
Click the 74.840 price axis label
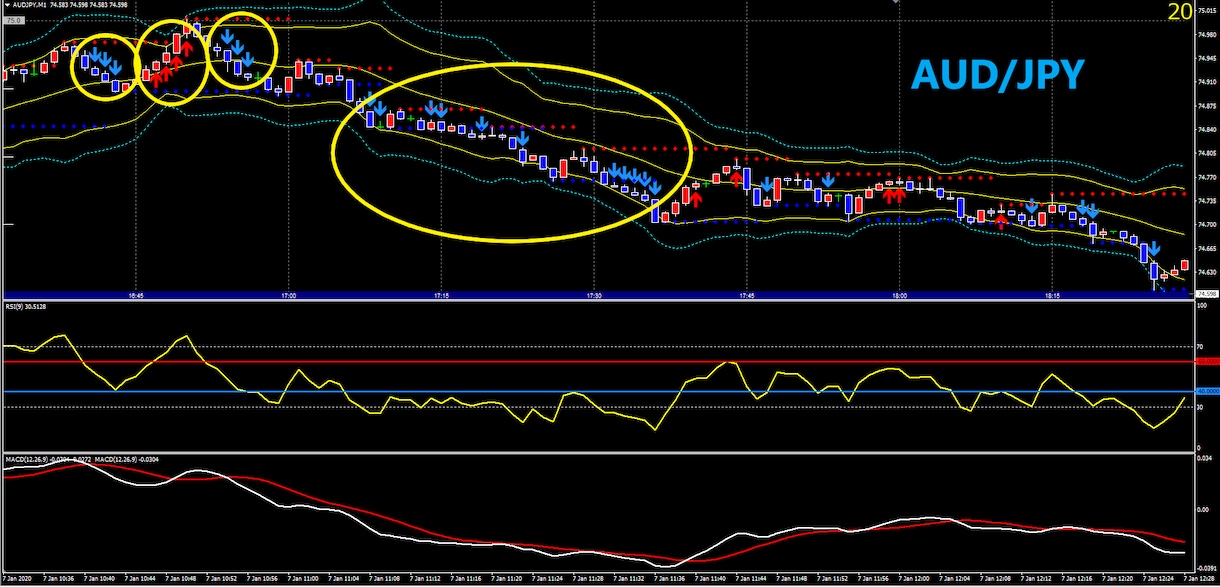[1207, 130]
